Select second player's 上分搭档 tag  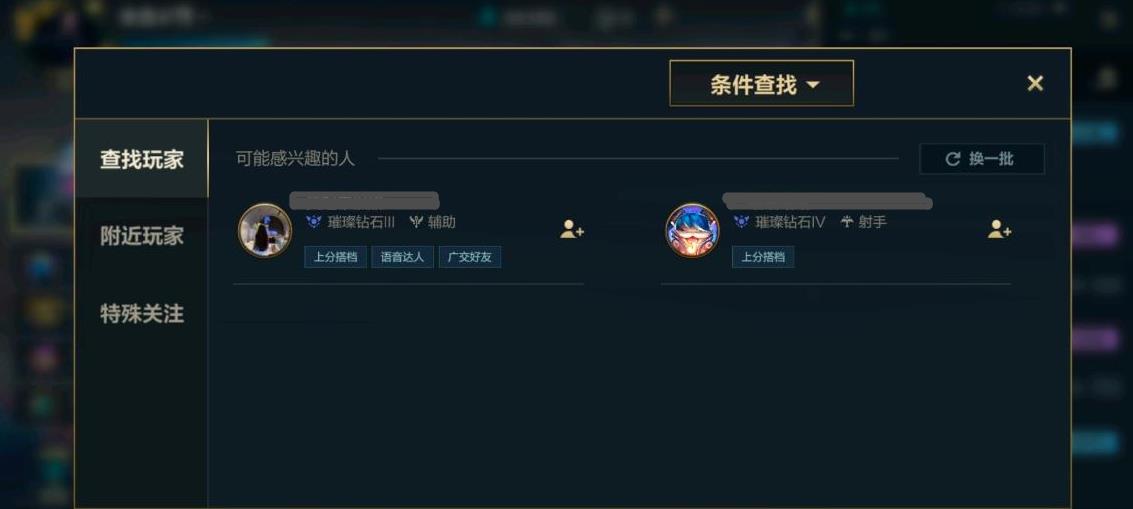[x=763, y=257]
